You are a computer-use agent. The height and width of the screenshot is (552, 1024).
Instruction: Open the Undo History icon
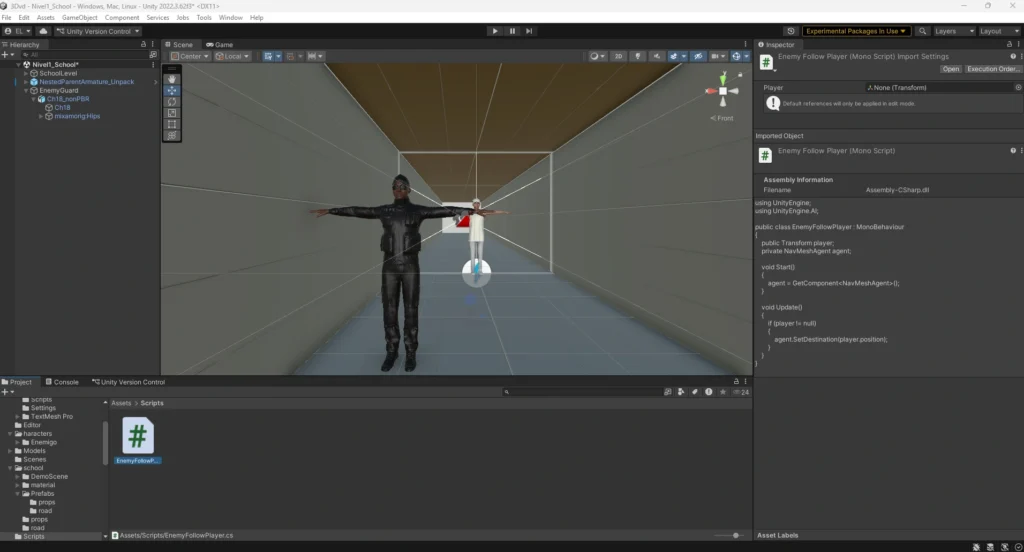click(792, 31)
